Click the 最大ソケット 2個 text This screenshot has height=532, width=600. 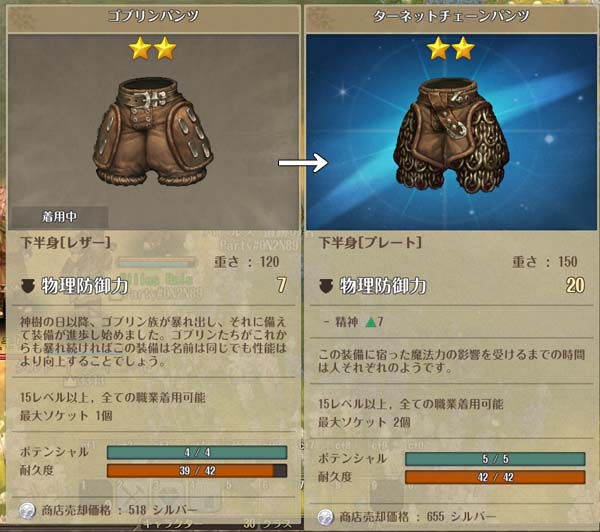[x=364, y=422]
